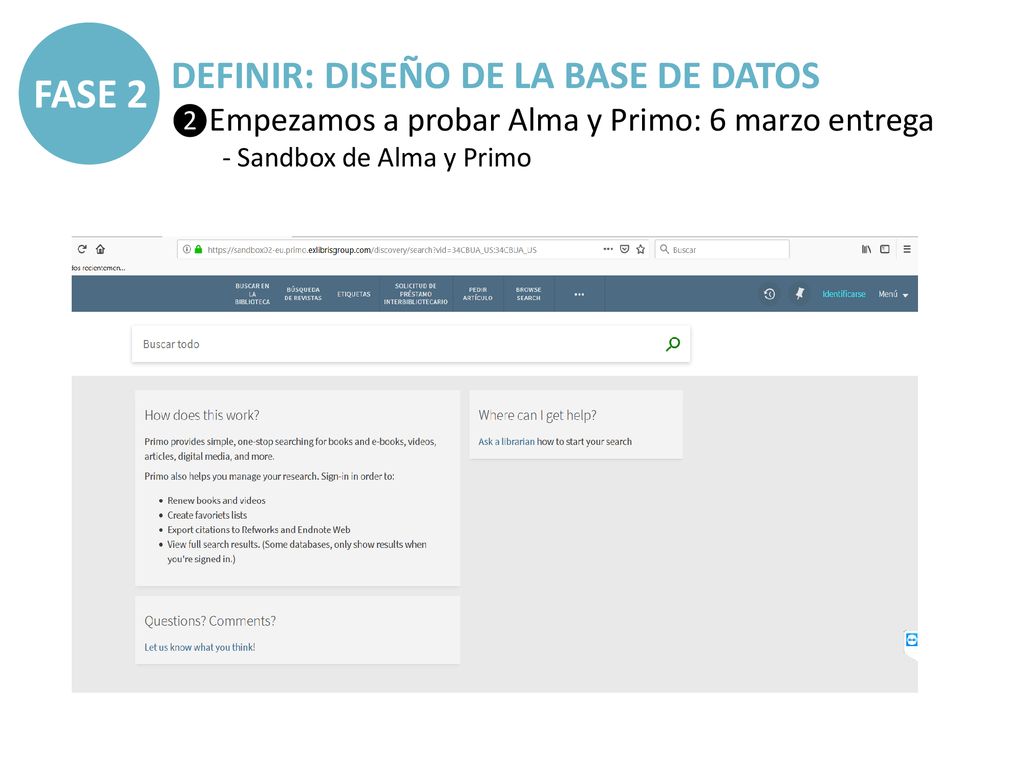The width and height of the screenshot is (1024, 768).
Task: Click slide title 'DEFINIR: DISEÑO DE LA BASE DE DATOS'
Action: click(x=495, y=75)
